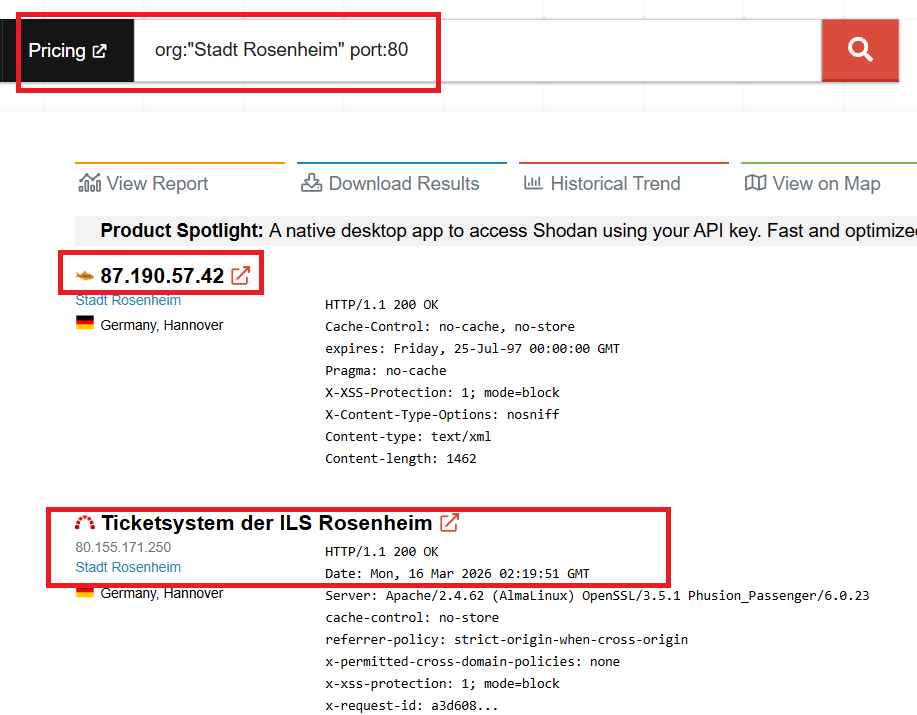917x715 pixels.
Task: Click the Product Spotlight banner text
Action: click(500, 231)
